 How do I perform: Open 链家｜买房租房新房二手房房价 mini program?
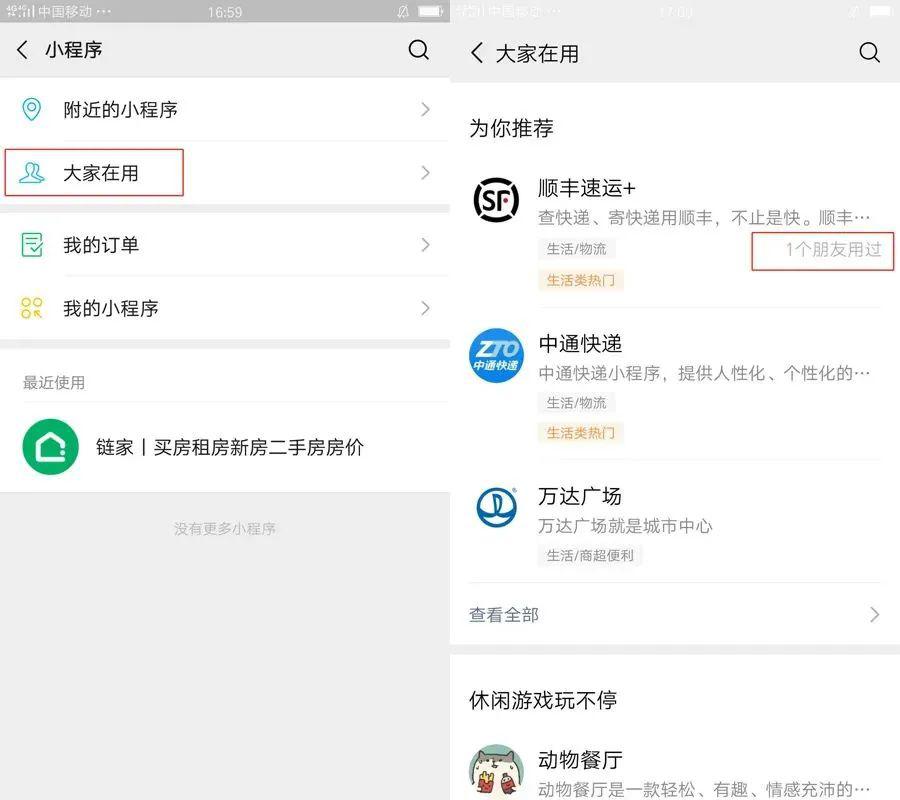pos(225,446)
